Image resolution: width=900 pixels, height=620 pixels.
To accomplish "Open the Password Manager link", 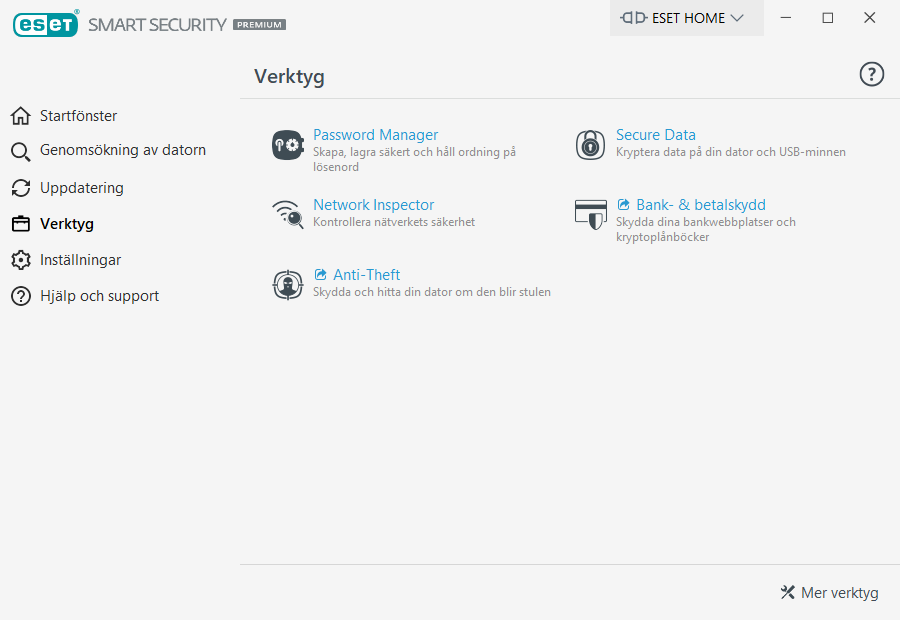I will [375, 135].
